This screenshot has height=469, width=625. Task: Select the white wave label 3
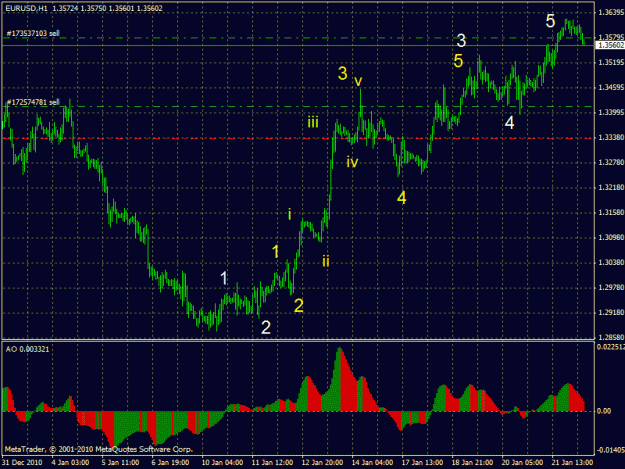pyautogui.click(x=461, y=41)
